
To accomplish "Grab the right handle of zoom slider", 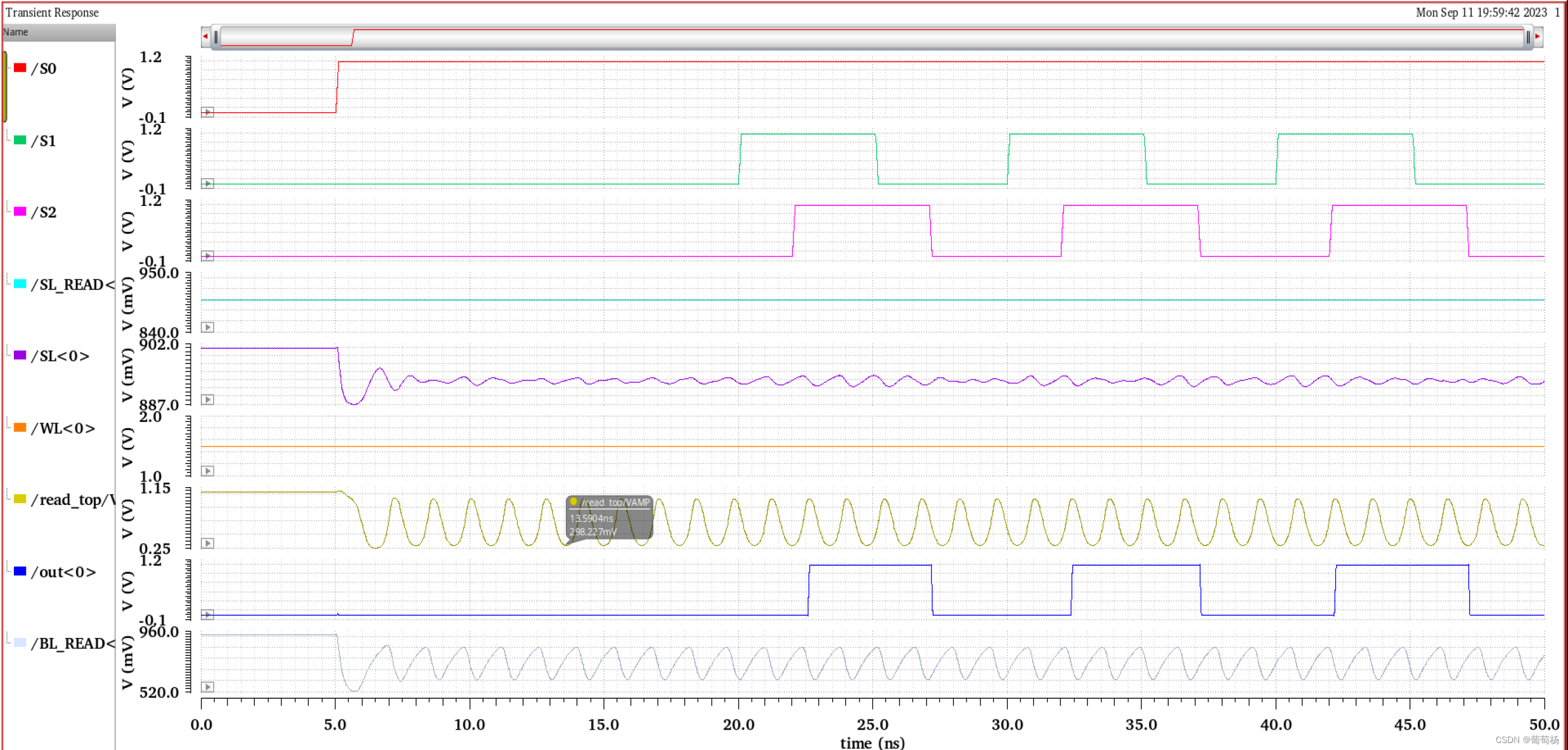I will 1528,37.
